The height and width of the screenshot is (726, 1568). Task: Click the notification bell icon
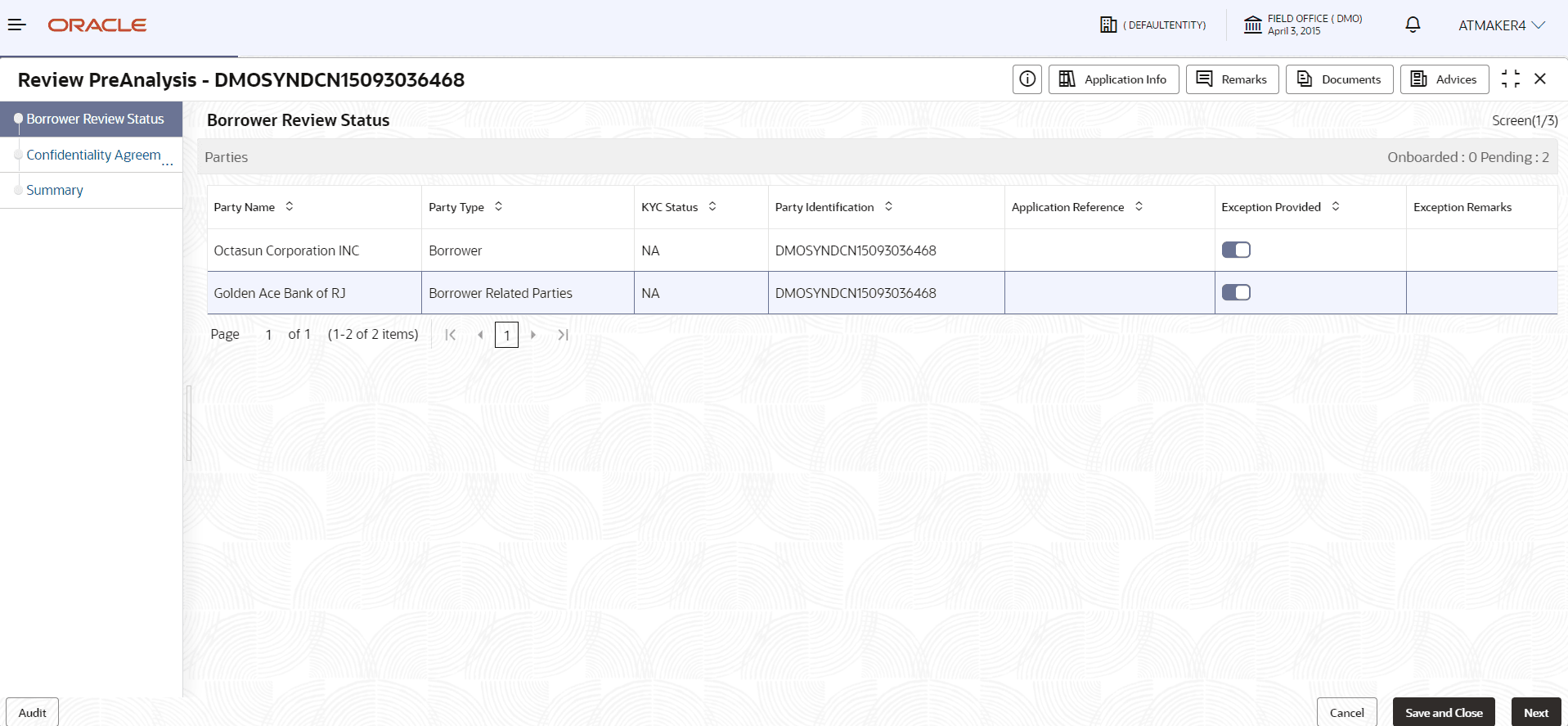[1413, 25]
